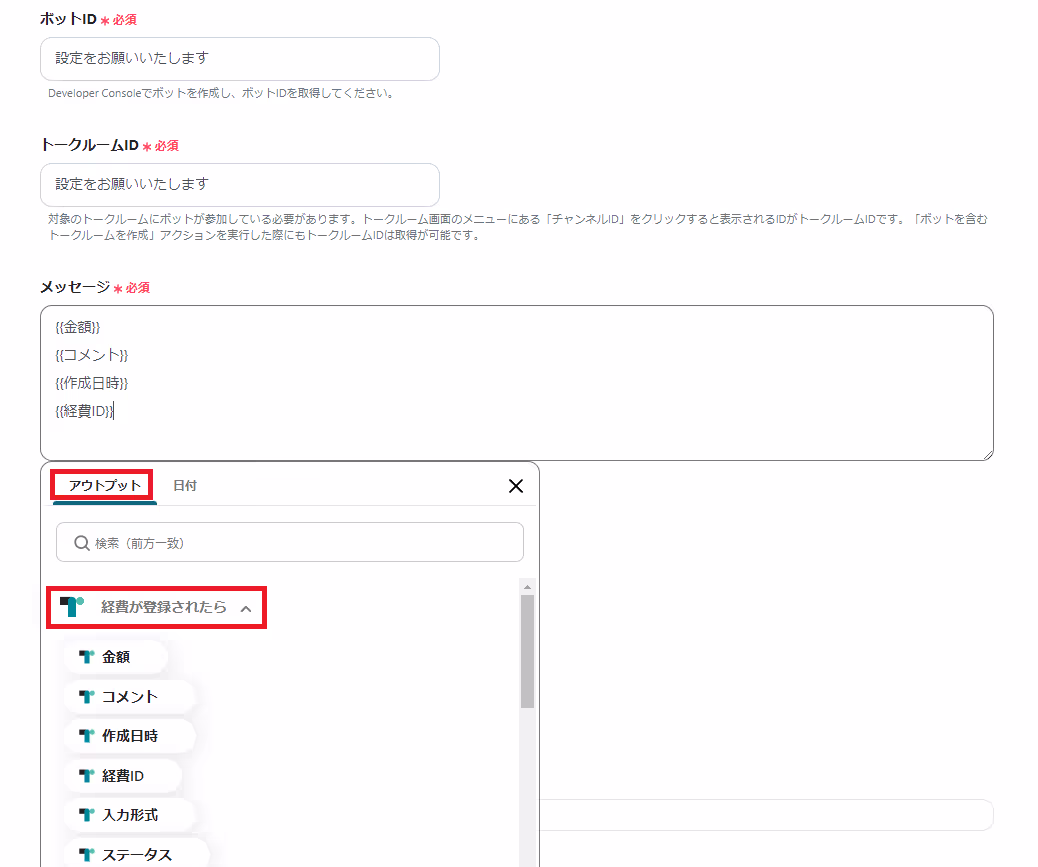Click the {{コメント}} line in the message
This screenshot has height=867, width=1038.
click(x=91, y=355)
